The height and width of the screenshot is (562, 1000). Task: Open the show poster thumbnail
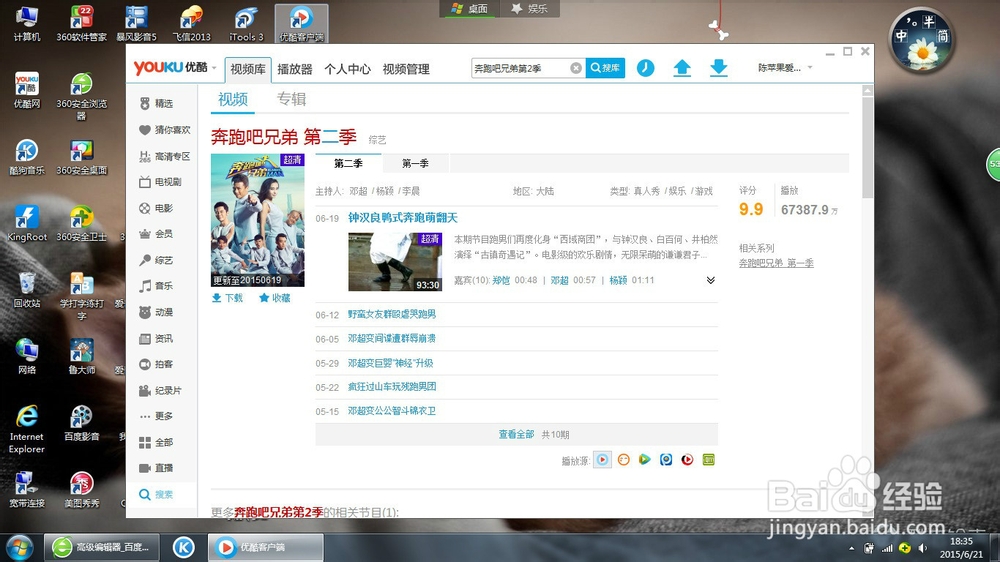258,220
